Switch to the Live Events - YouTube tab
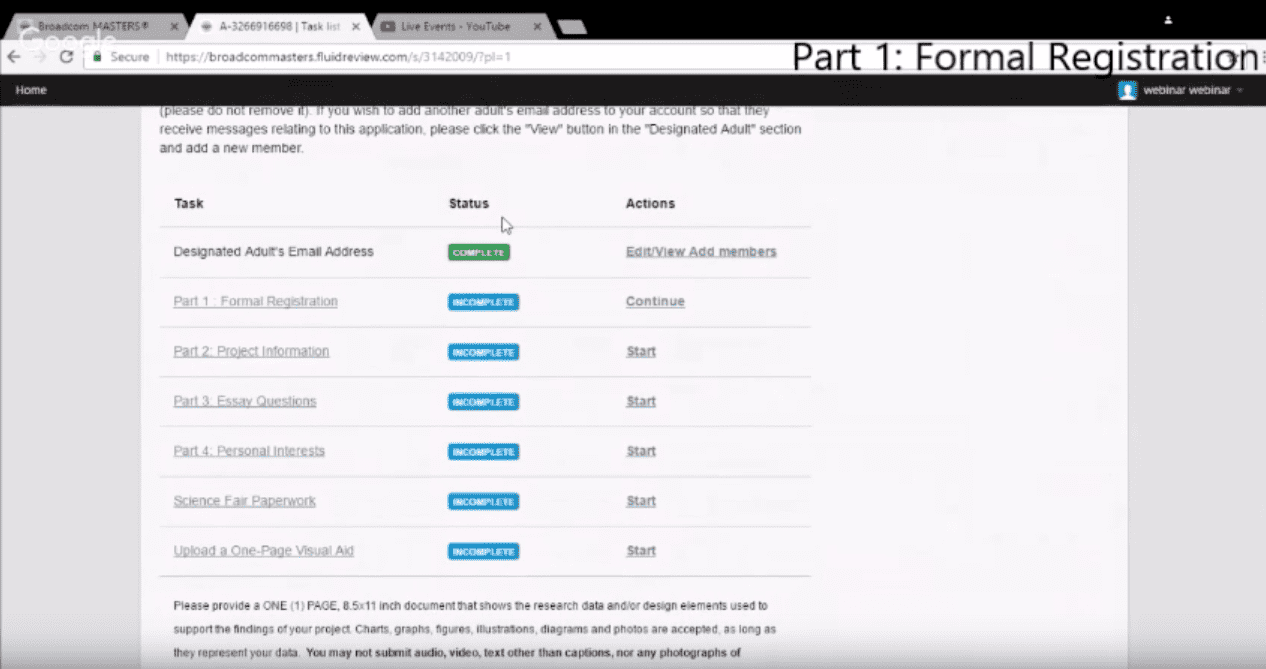Viewport: 1266px width, 669px height. point(455,27)
